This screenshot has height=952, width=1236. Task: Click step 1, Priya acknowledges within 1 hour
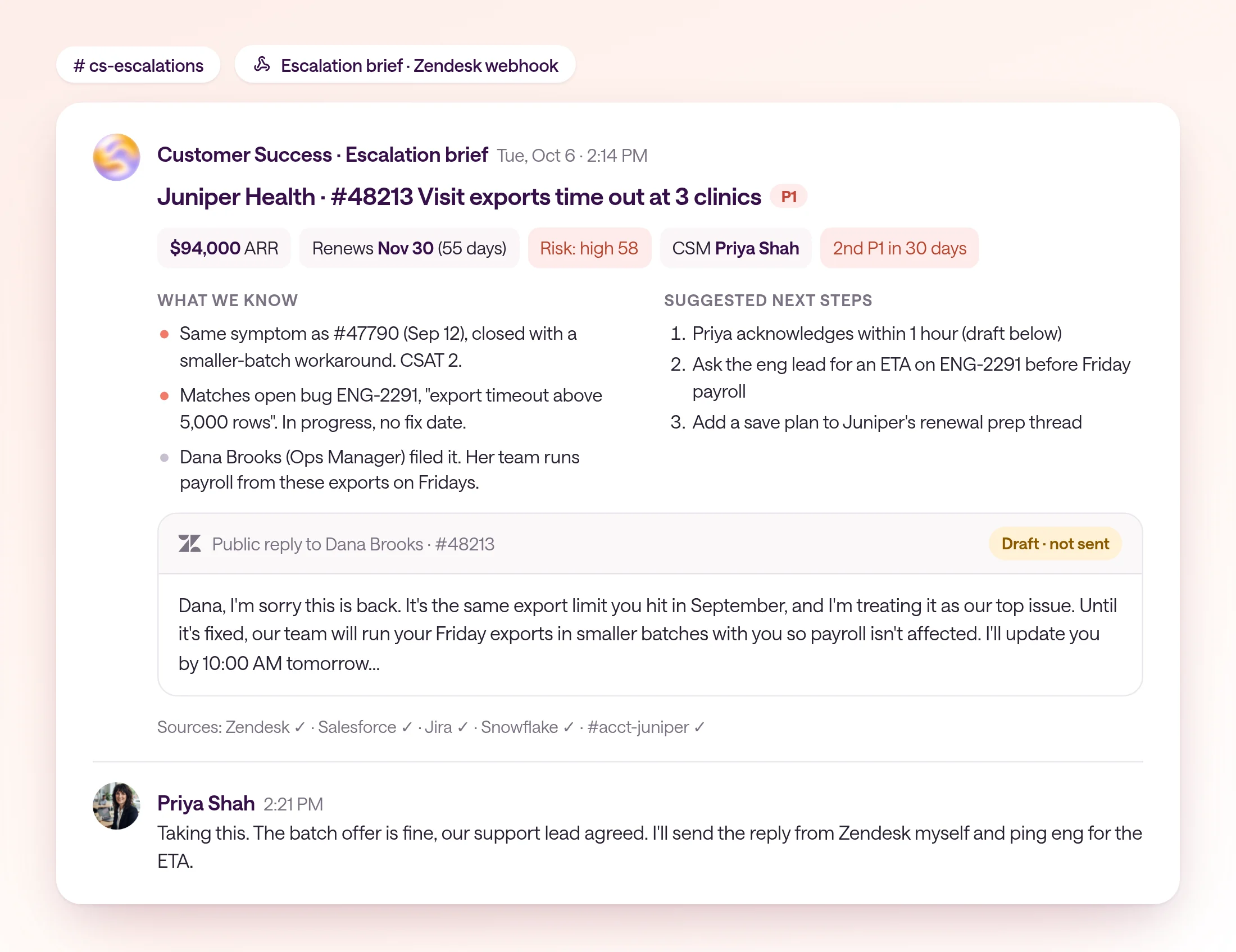click(866, 333)
